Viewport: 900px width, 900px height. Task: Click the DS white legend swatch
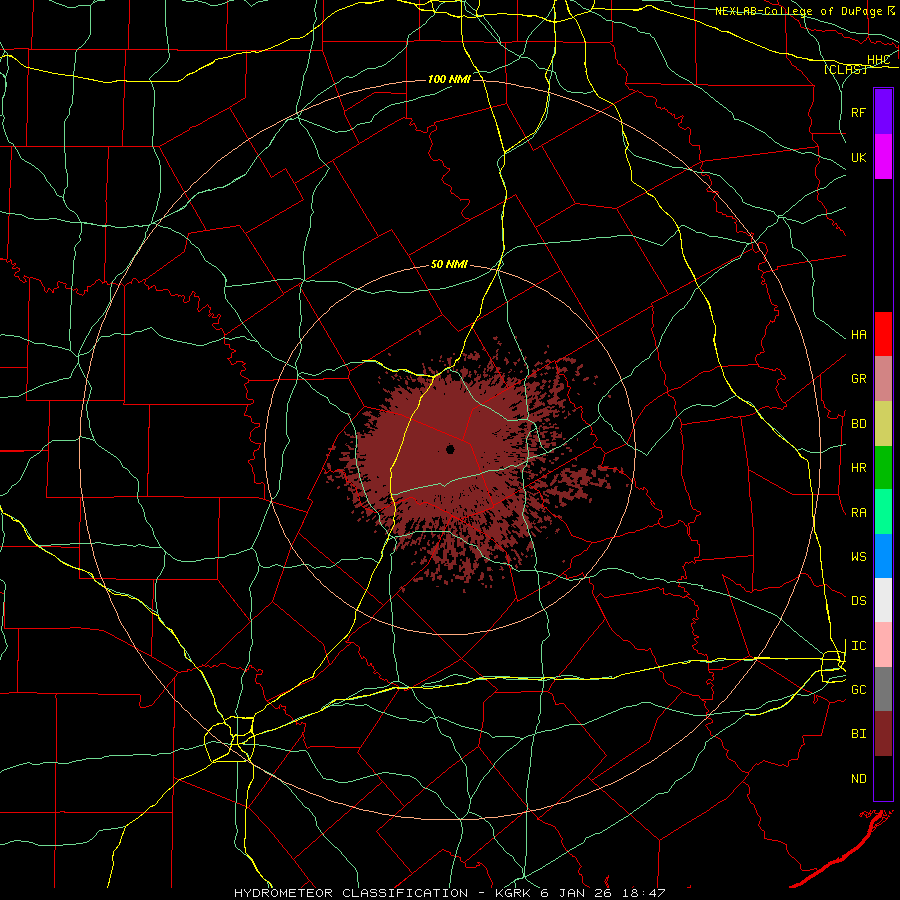point(883,600)
